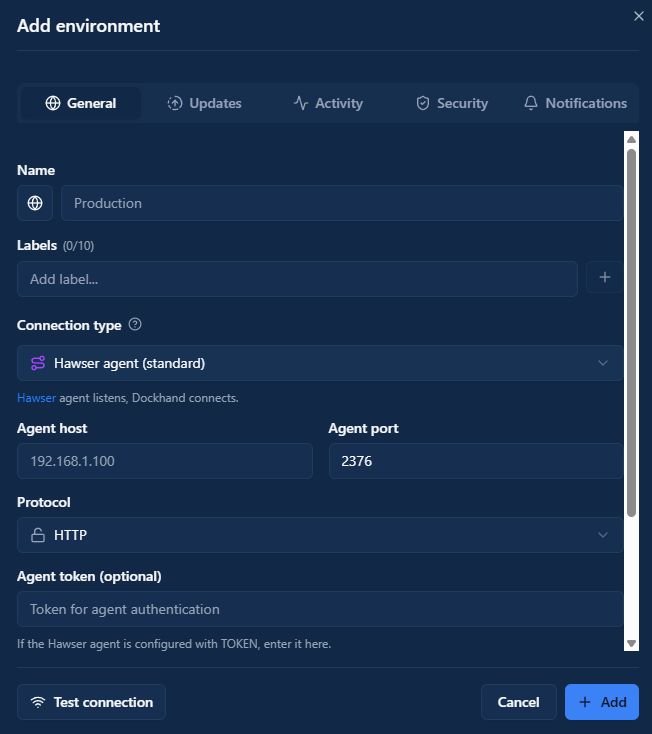Focus the Agent token input field
This screenshot has height=734, width=652.
[x=320, y=609]
